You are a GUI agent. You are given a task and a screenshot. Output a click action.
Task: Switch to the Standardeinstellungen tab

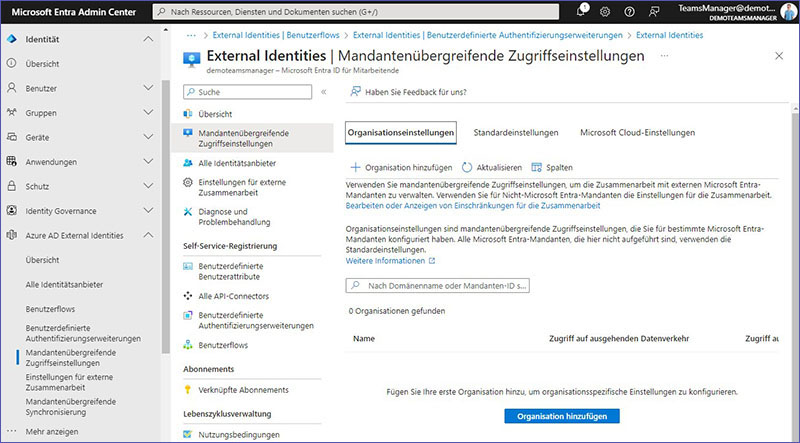[x=514, y=132]
